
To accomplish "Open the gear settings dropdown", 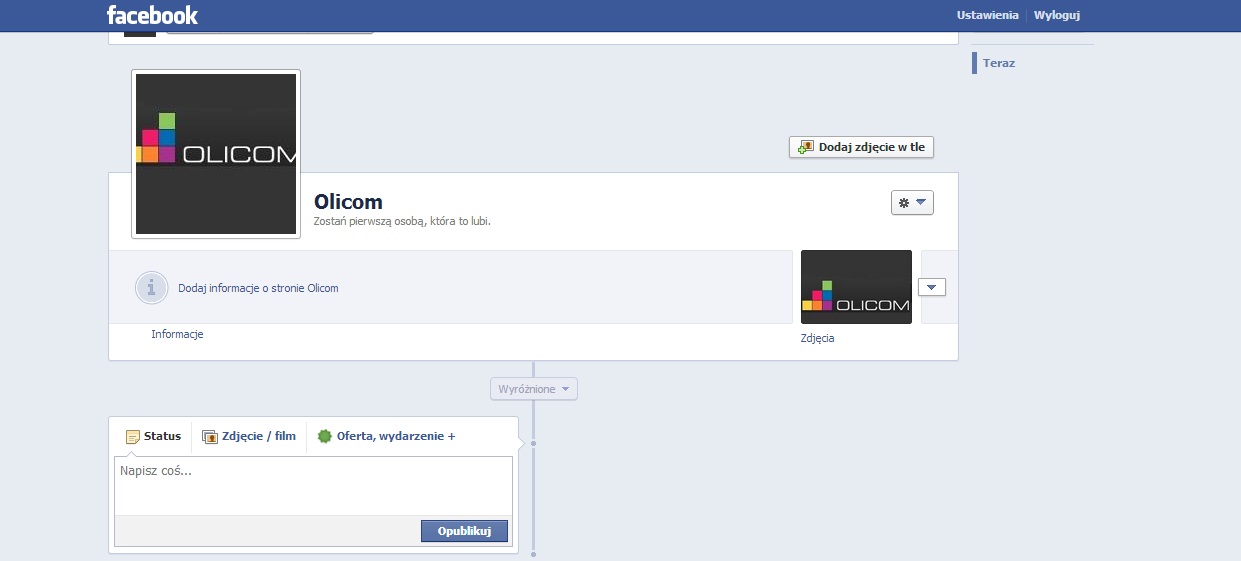I will 911,203.
